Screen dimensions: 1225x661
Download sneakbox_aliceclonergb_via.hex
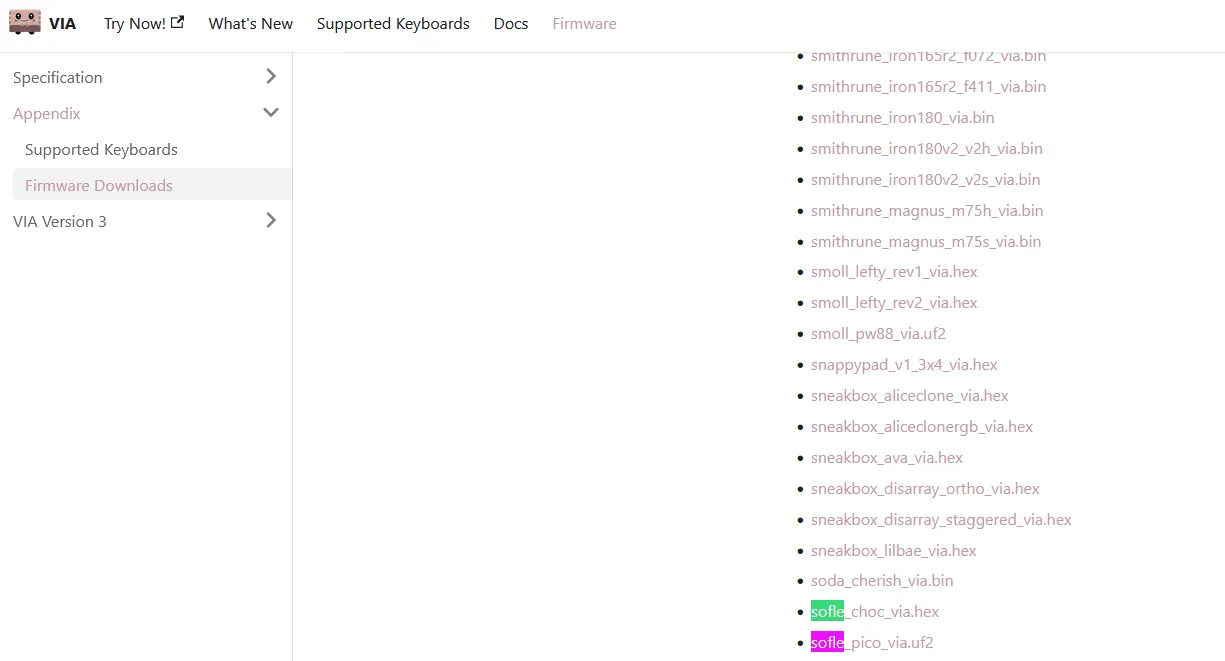(x=921, y=427)
